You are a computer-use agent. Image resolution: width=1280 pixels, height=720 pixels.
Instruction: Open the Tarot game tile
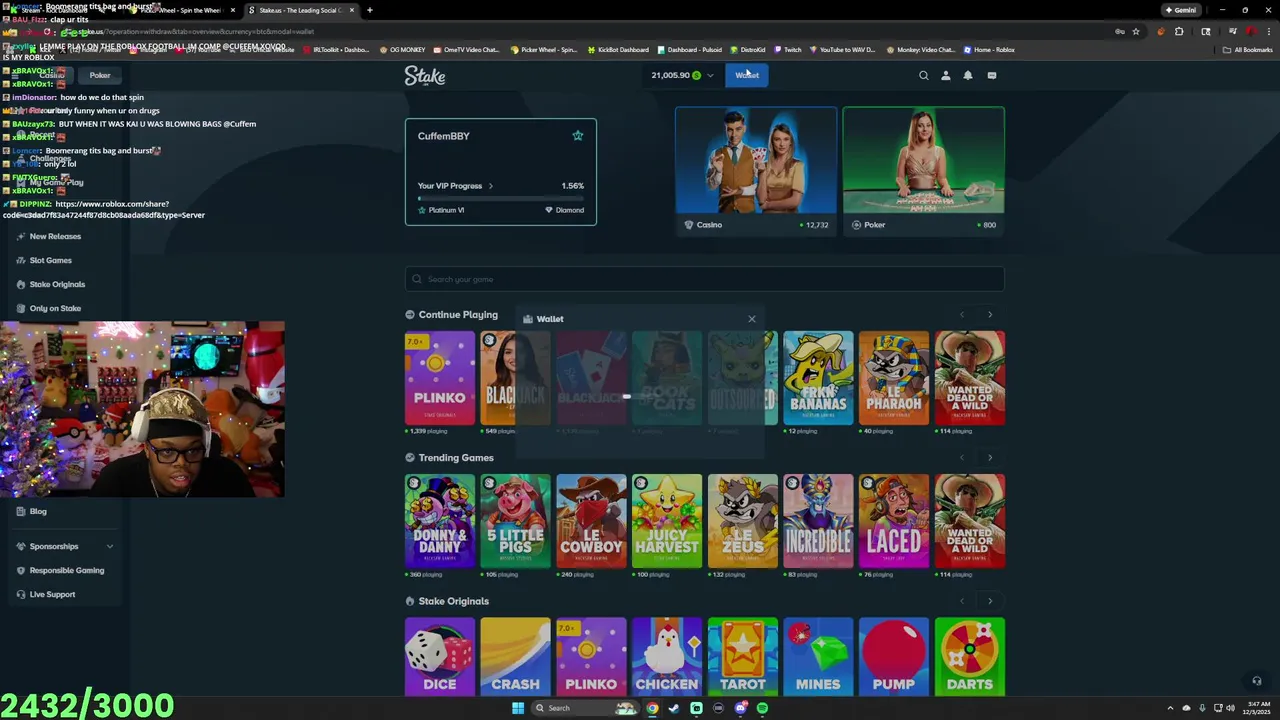pos(742,656)
